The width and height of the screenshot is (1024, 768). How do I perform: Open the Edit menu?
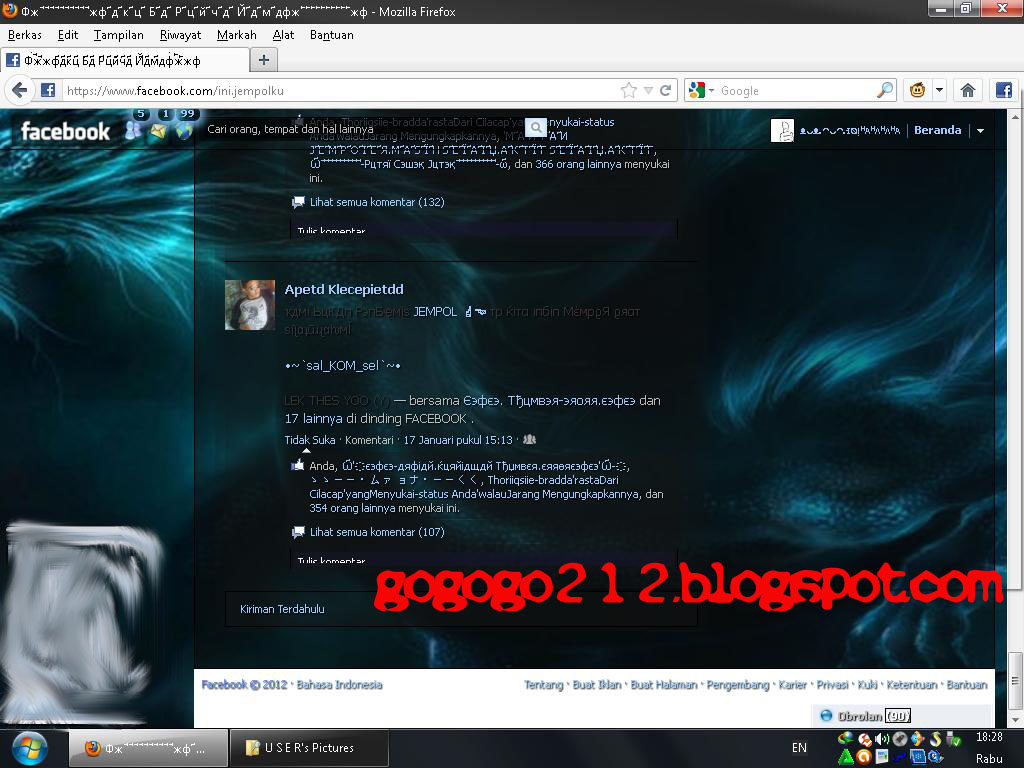pyautogui.click(x=68, y=35)
